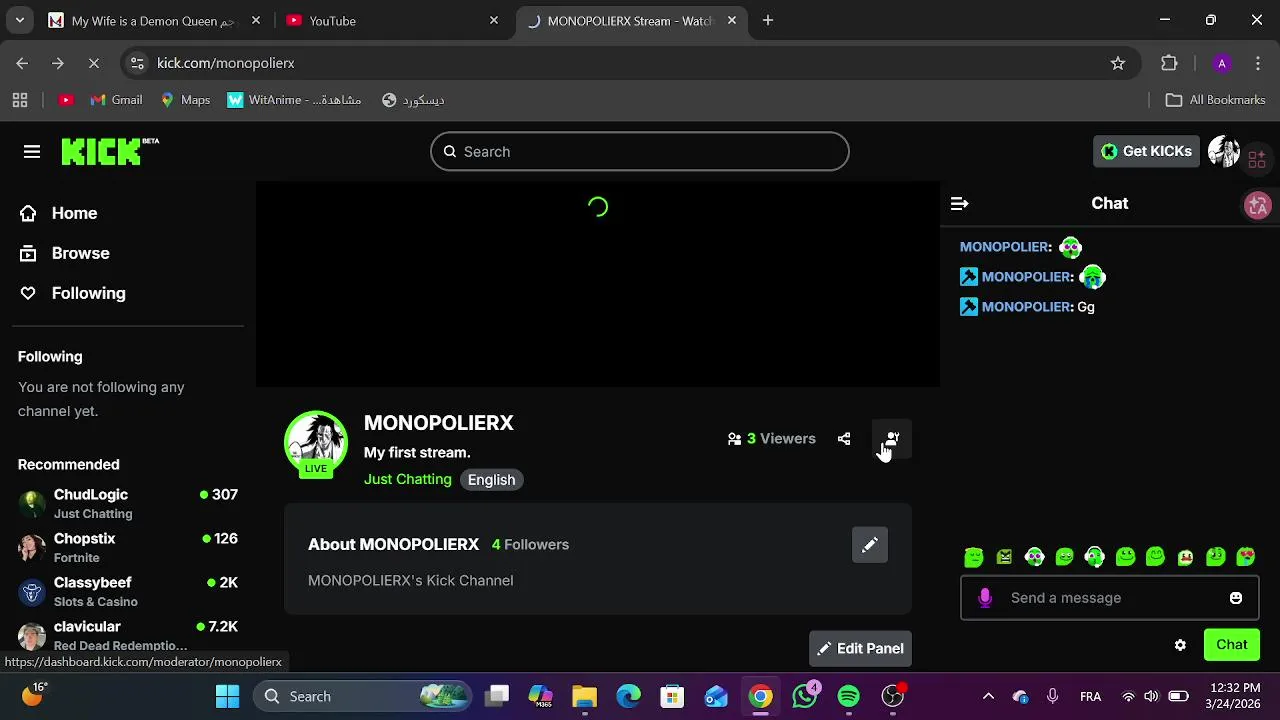Click the taskbar Search box
The height and width of the screenshot is (720, 1280).
point(360,697)
